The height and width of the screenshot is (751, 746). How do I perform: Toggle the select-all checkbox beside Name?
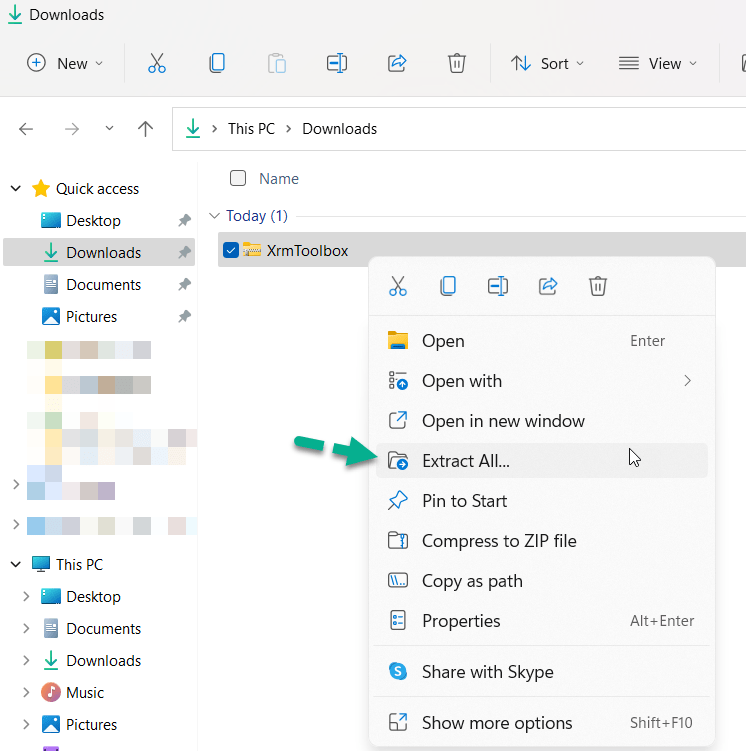[x=238, y=178]
